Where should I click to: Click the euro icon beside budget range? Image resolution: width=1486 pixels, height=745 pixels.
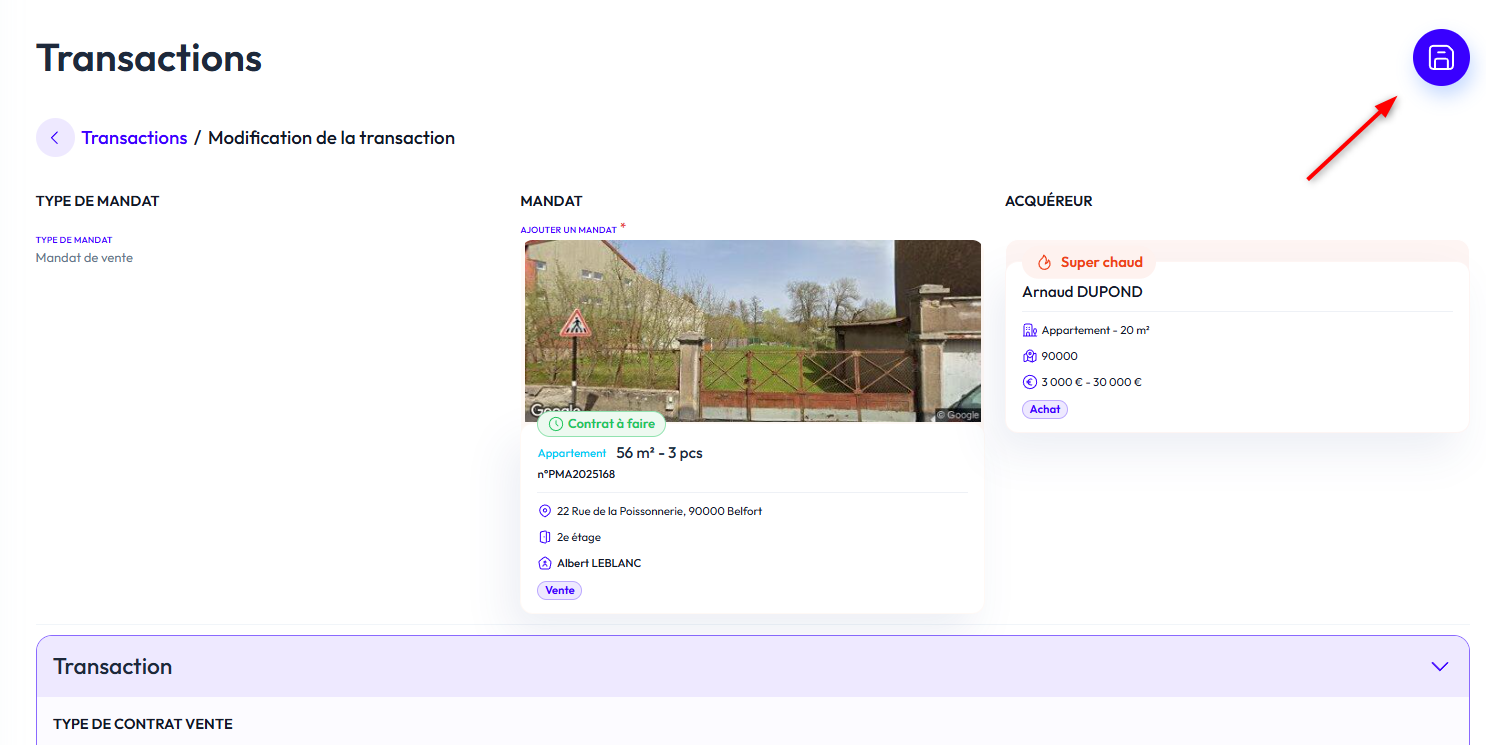point(1029,382)
